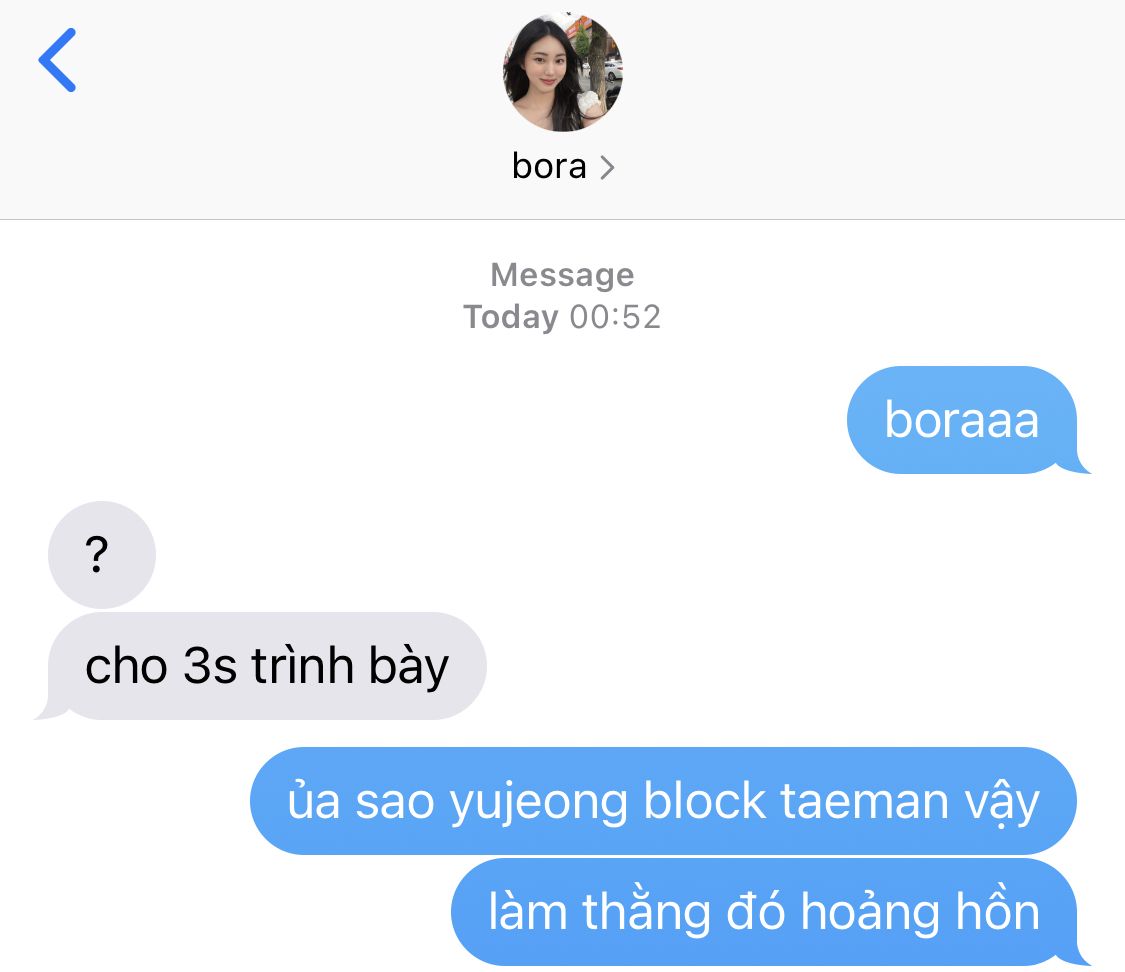Click the word "vậy" ending the blue message
This screenshot has width=1125, height=972.
click(1002, 803)
